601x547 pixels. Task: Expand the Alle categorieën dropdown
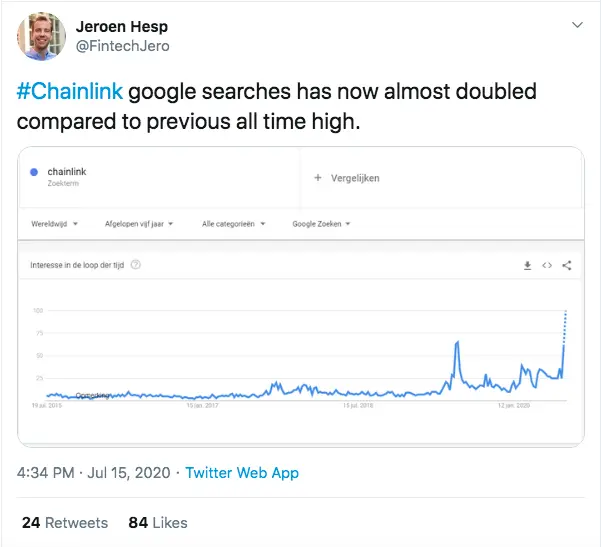click(234, 224)
